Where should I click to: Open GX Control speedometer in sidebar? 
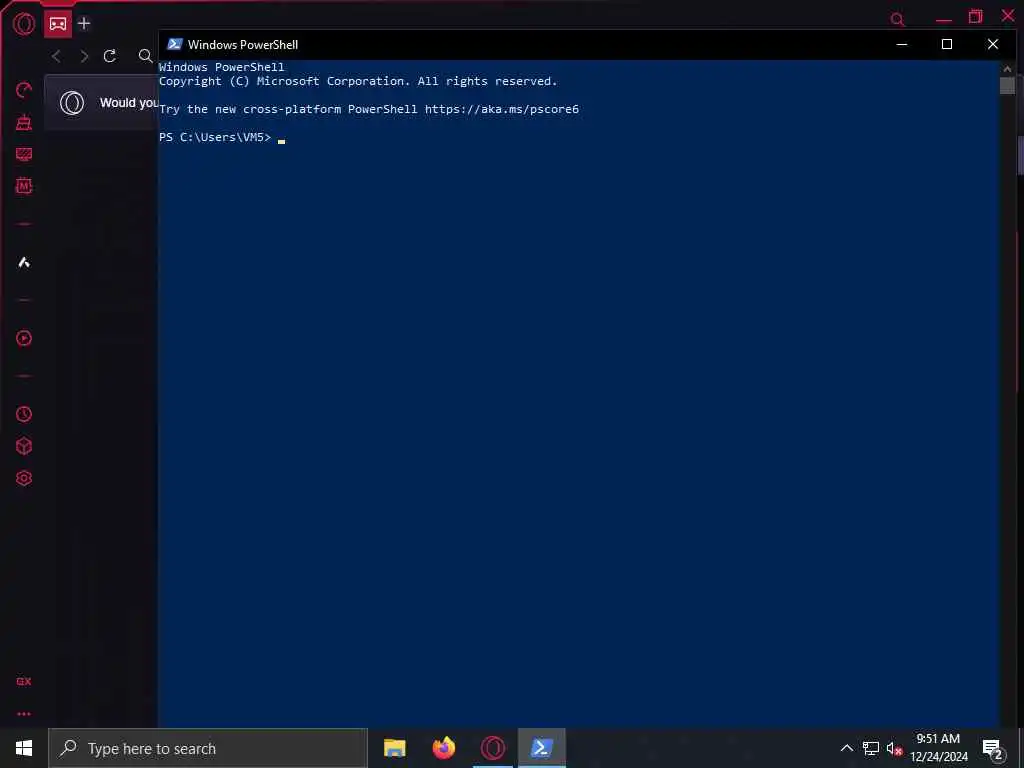click(x=24, y=89)
